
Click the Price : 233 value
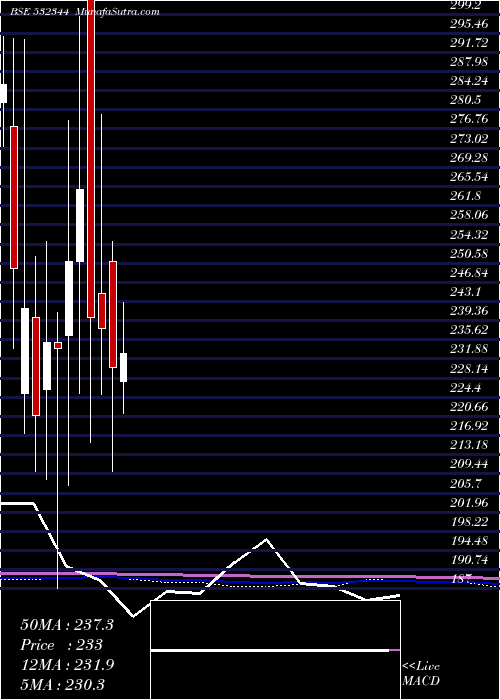tap(62, 645)
